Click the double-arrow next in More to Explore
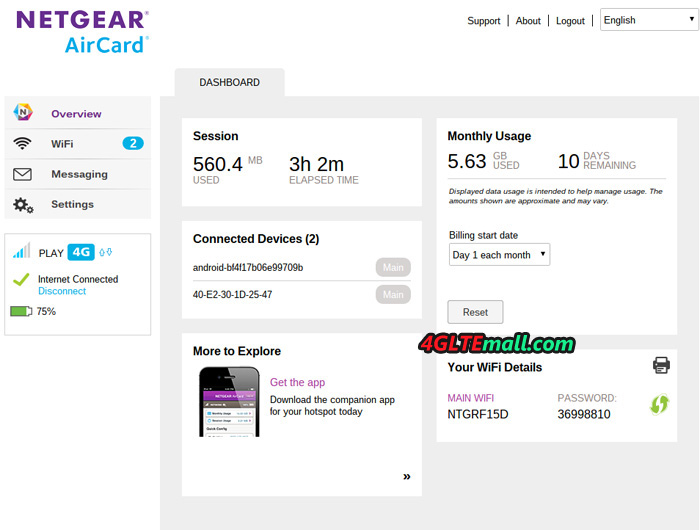The image size is (700, 530). click(x=407, y=477)
